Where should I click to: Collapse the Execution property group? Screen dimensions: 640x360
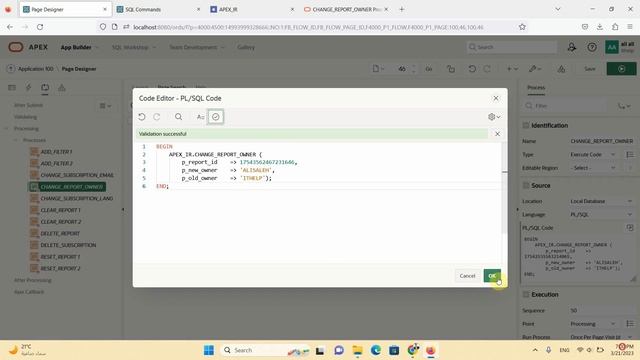coord(526,294)
